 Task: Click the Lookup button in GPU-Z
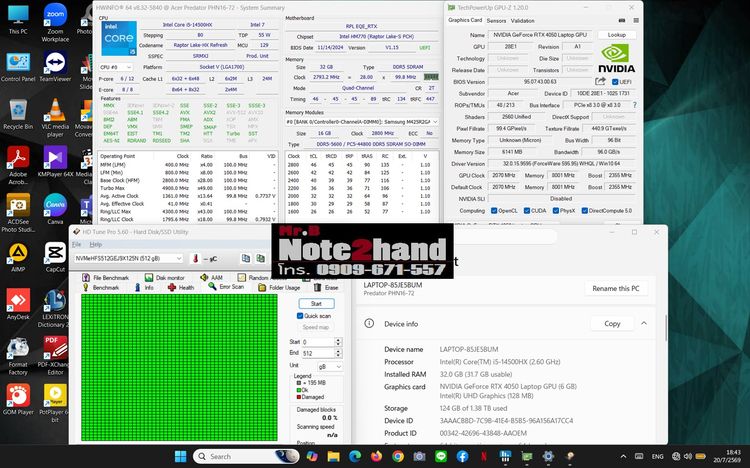pyautogui.click(x=617, y=35)
